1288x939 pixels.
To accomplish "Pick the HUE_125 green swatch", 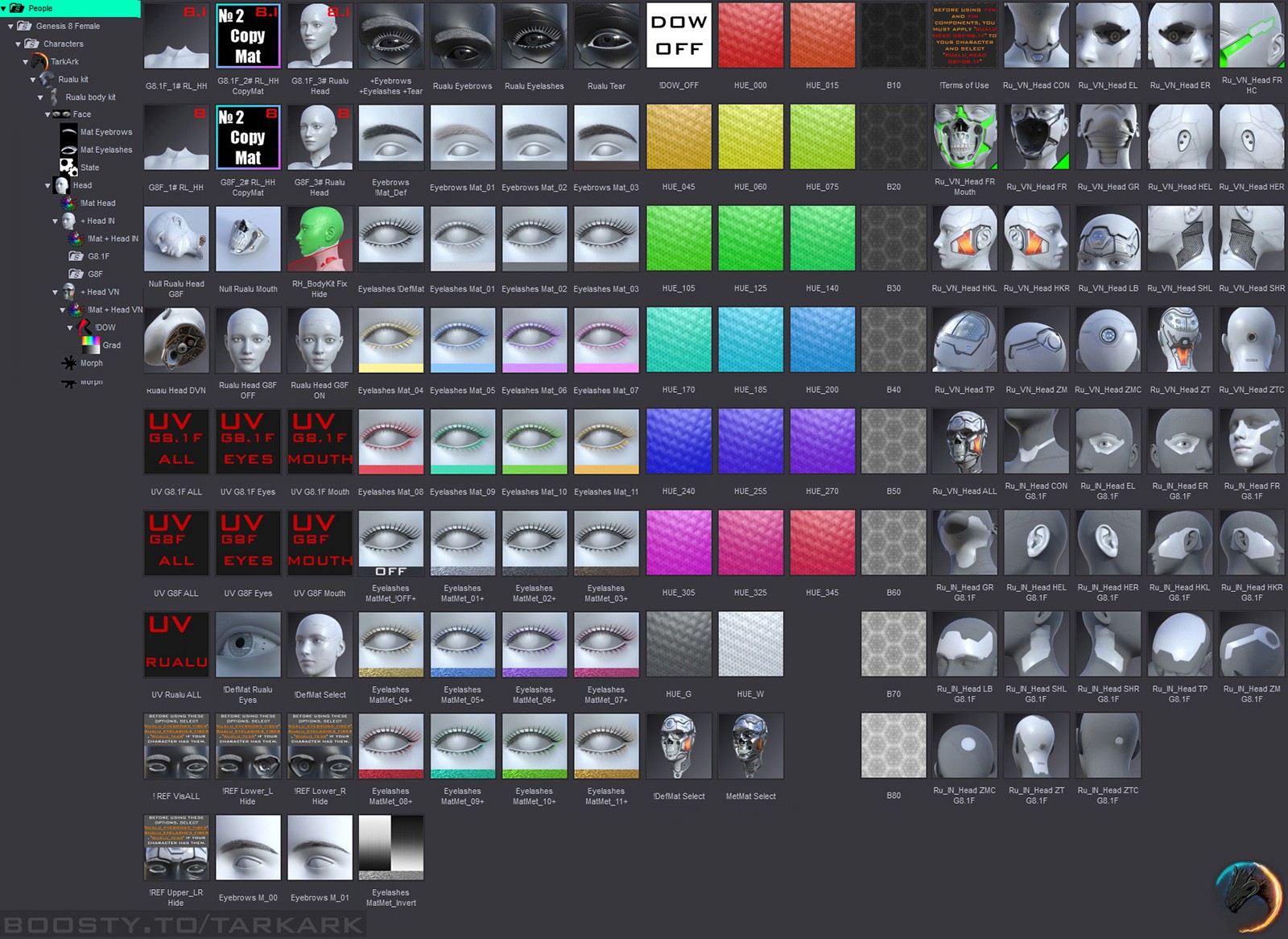I will coord(750,238).
